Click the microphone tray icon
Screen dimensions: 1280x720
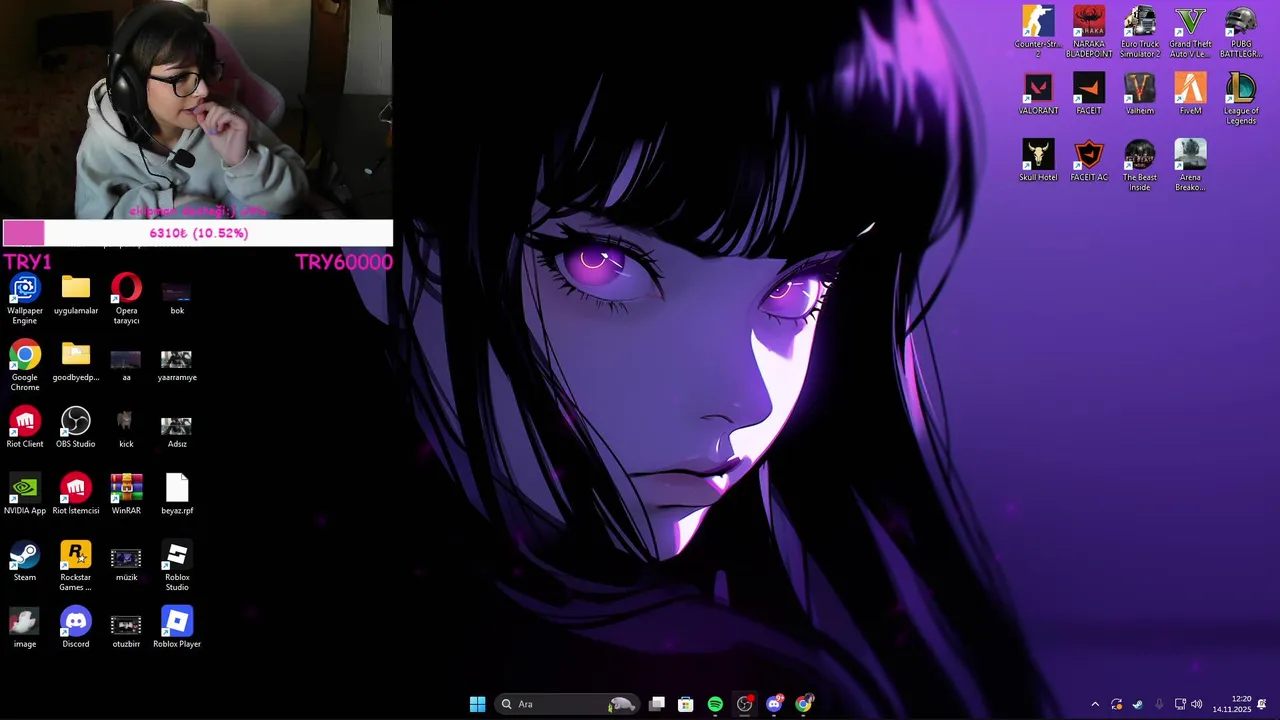[1159, 704]
